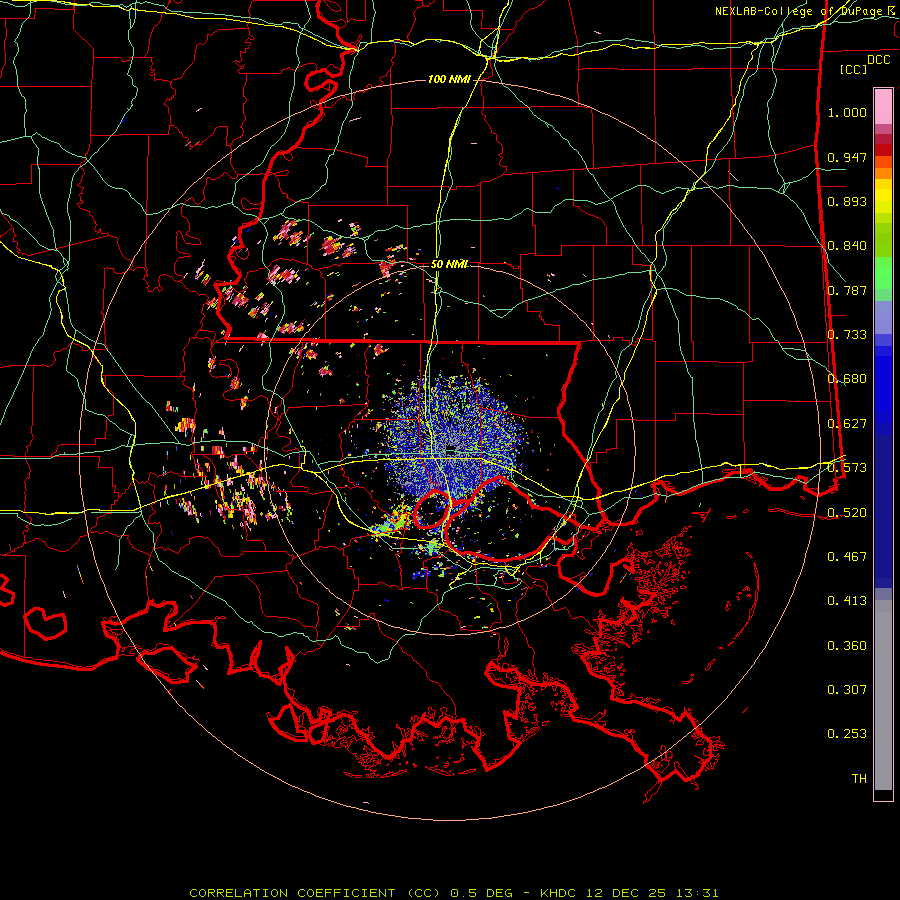Select the 0.573 legend value
The image size is (900, 900).
click(x=847, y=468)
